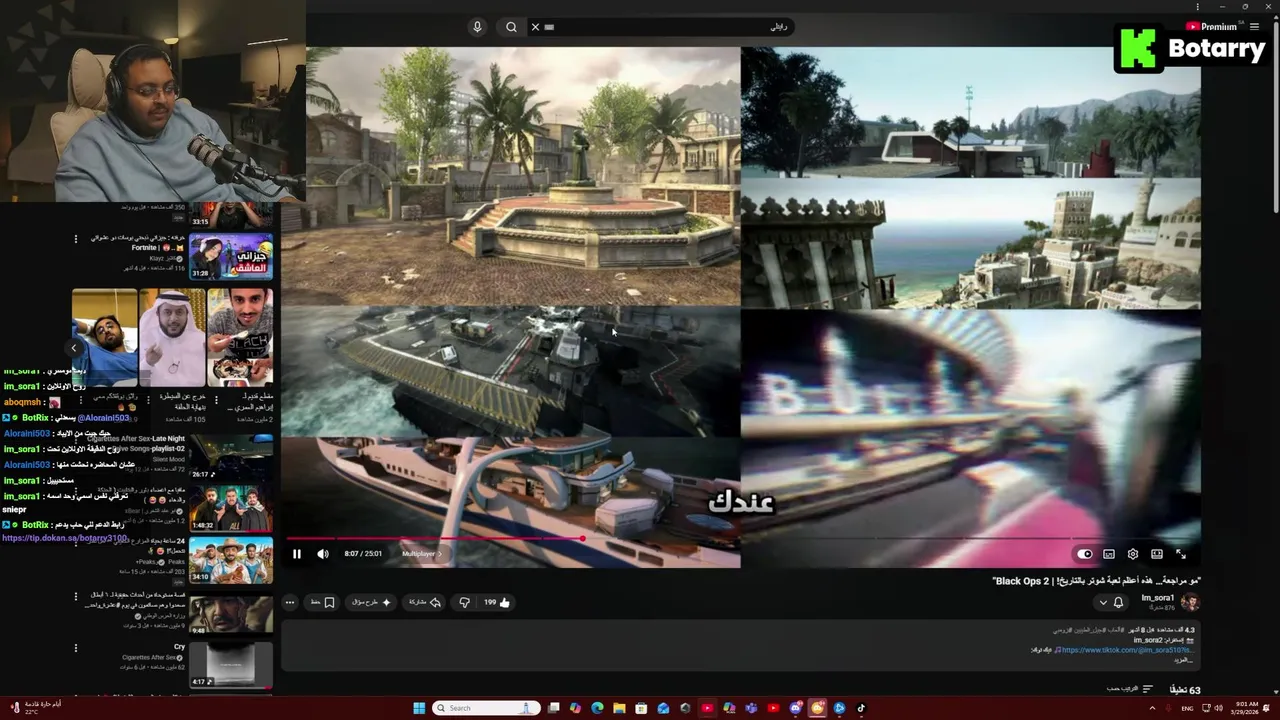Screen dimensions: 1280x720
Task: Open recommended video thumbnail 1:48:32
Action: [x=231, y=508]
